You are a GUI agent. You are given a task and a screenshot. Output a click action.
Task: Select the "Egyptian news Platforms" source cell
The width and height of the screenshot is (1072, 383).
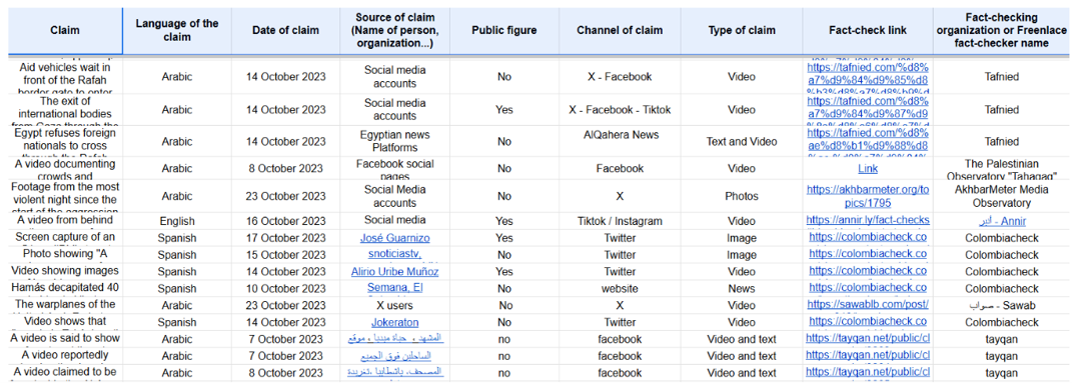pos(394,142)
